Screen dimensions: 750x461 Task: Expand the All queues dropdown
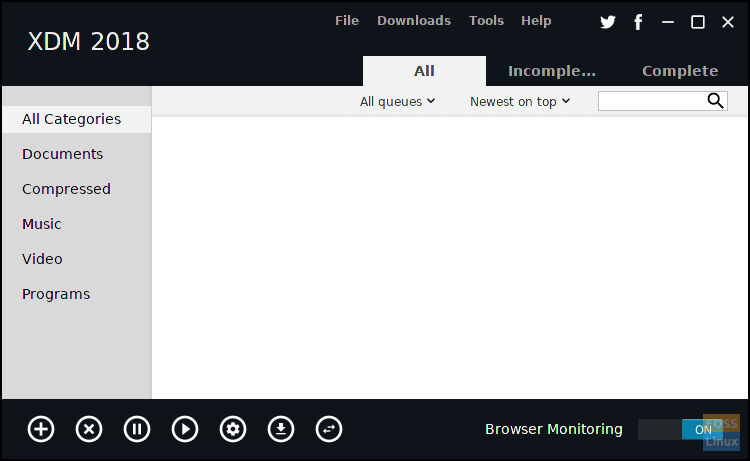pyautogui.click(x=397, y=101)
